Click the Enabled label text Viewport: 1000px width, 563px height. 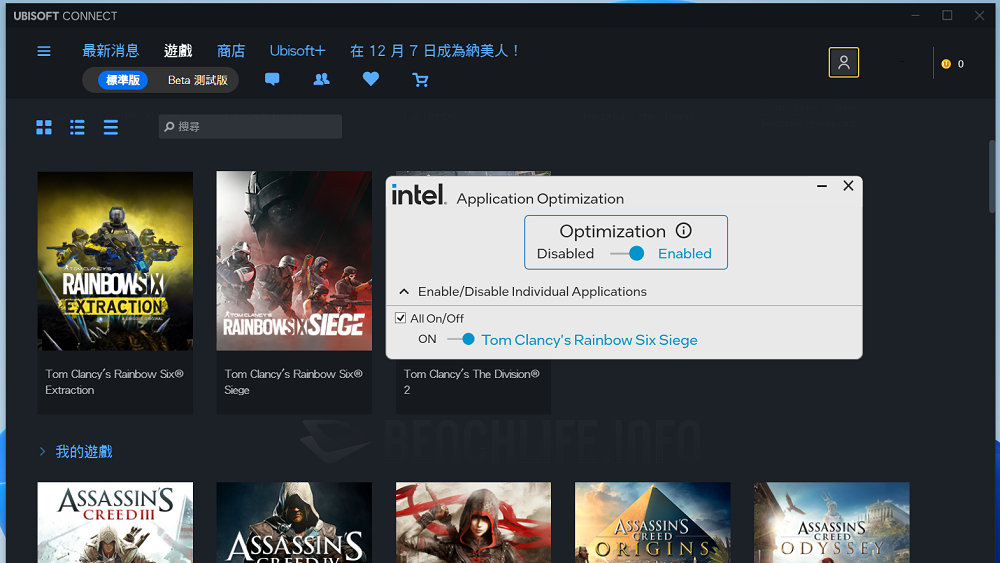pos(684,253)
